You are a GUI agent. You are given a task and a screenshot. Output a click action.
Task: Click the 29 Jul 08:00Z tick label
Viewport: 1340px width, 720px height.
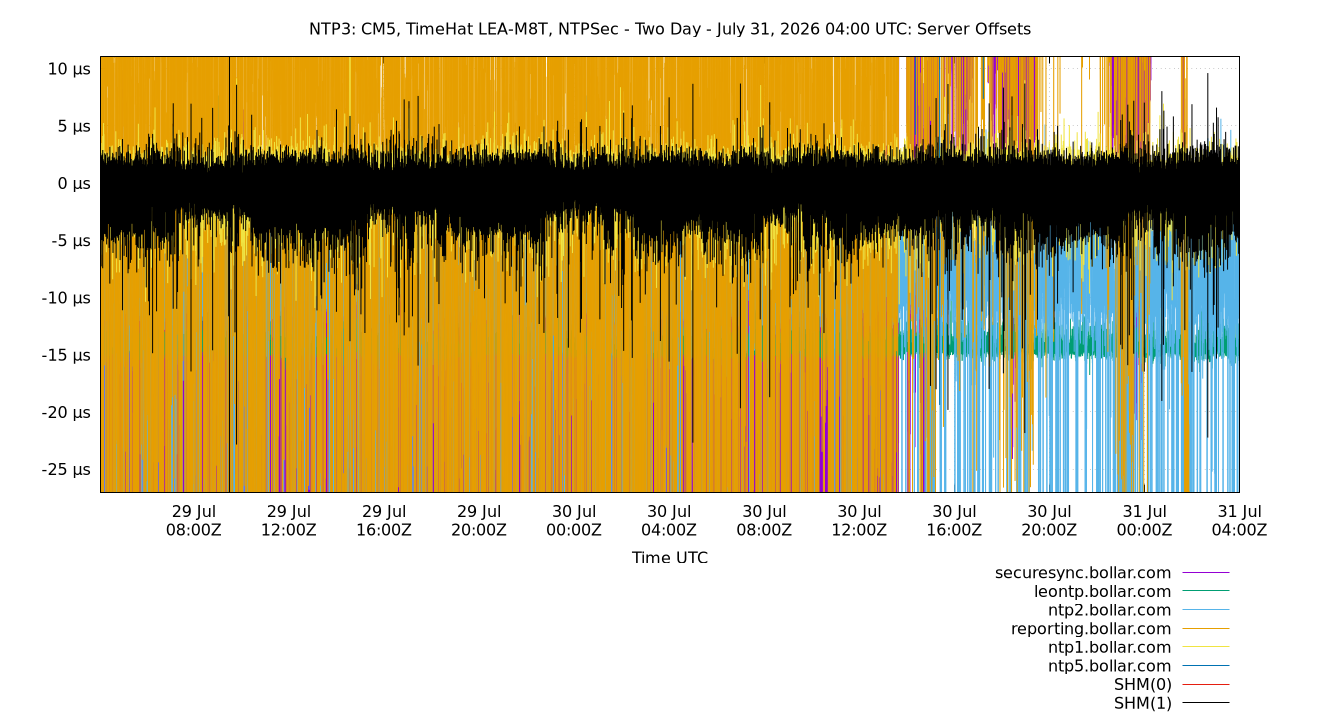[x=194, y=521]
